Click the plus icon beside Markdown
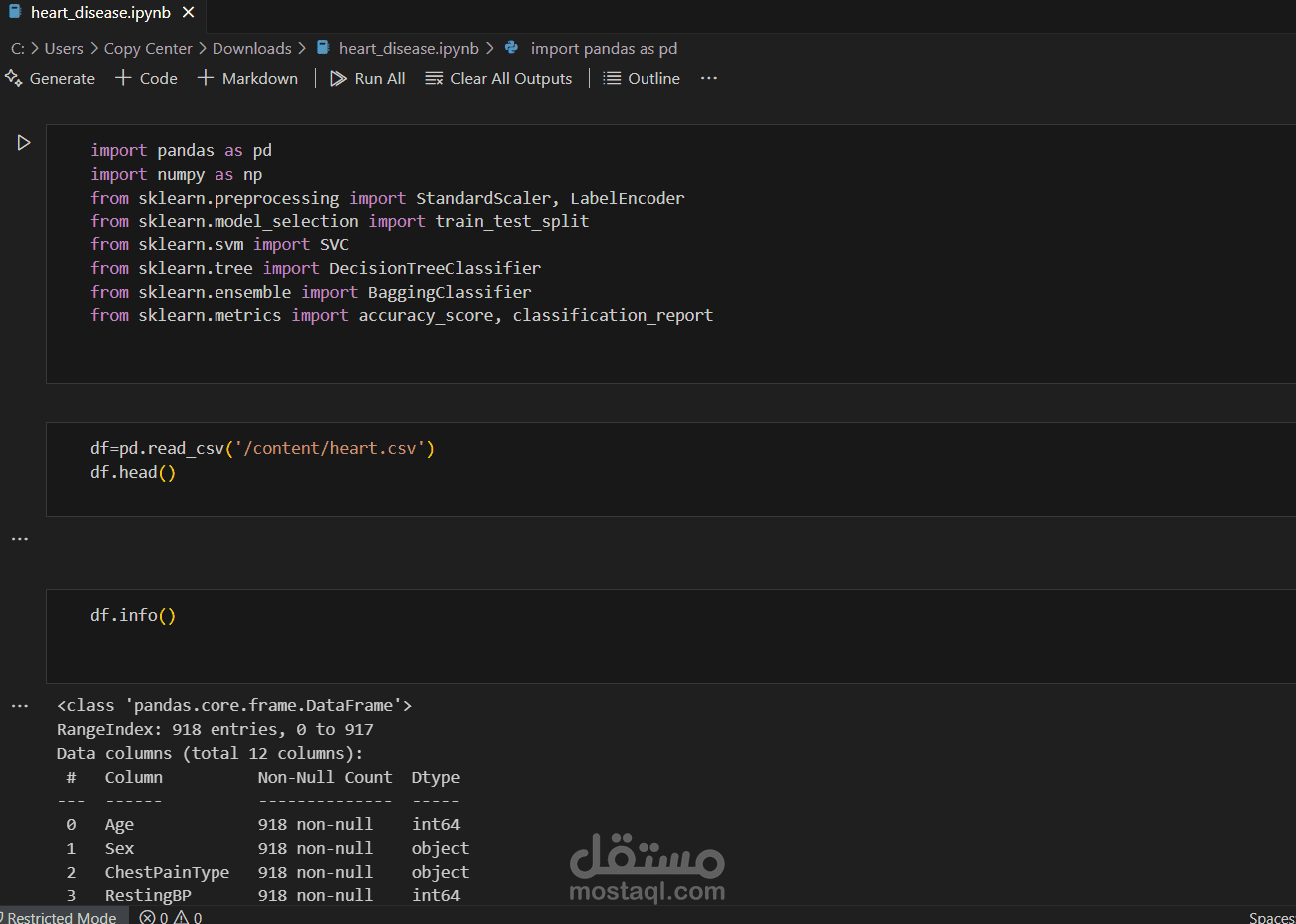Screen dimensions: 1296x924 coord(206,78)
